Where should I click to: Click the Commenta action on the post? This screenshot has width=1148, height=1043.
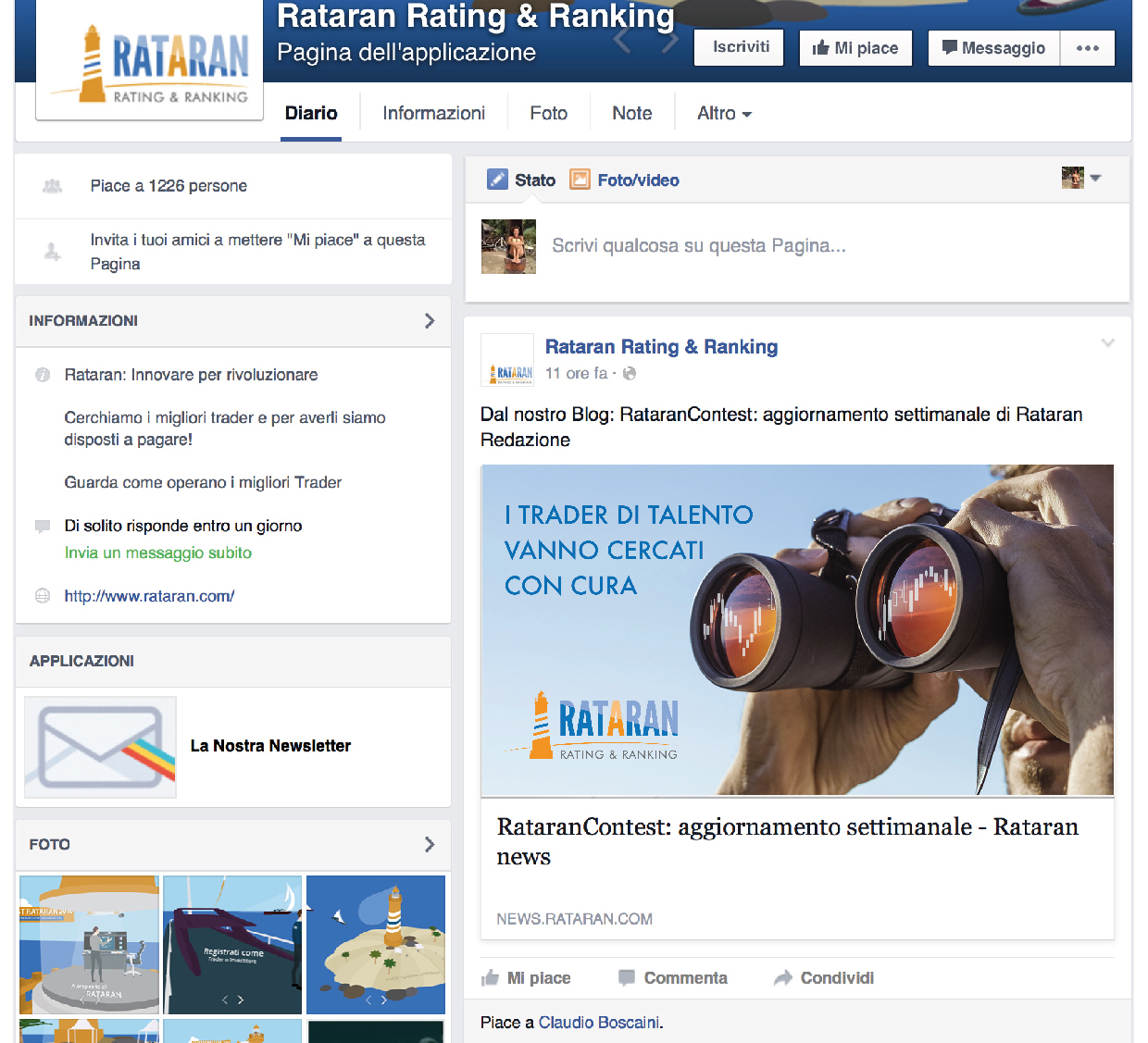[x=673, y=978]
